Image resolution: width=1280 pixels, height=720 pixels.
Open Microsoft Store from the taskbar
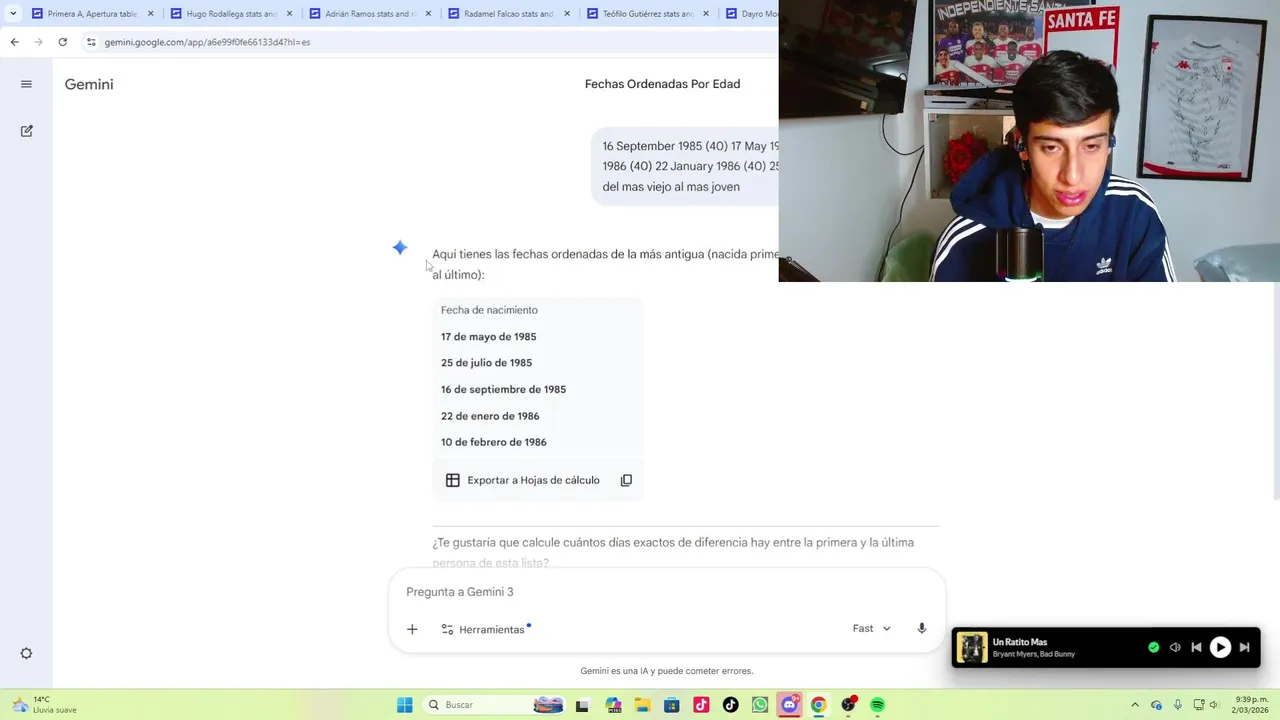[x=672, y=705]
